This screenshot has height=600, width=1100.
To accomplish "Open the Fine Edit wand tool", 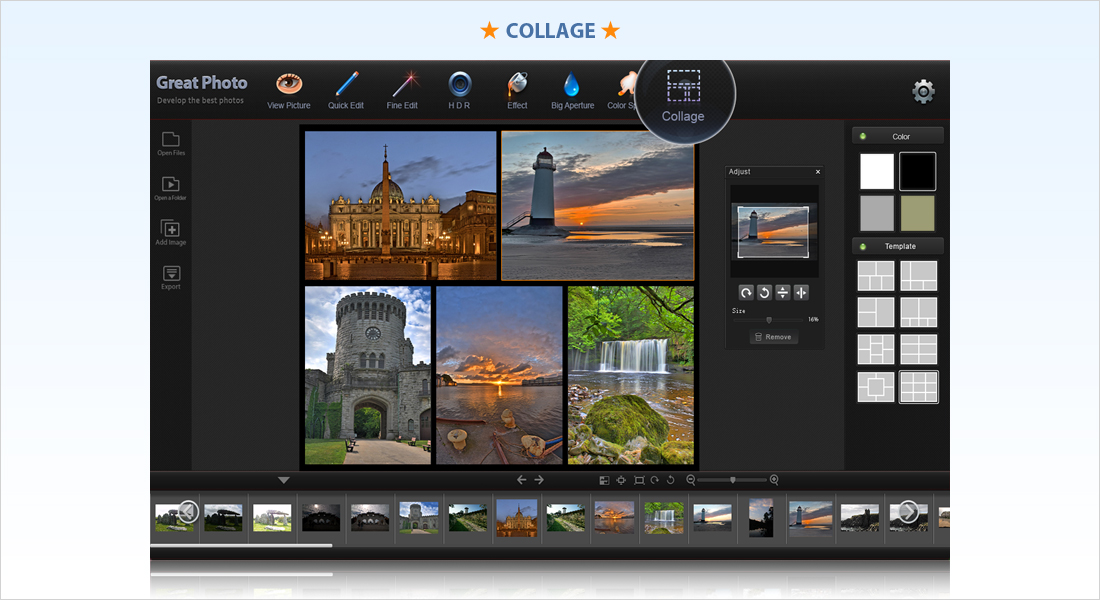I will [402, 91].
